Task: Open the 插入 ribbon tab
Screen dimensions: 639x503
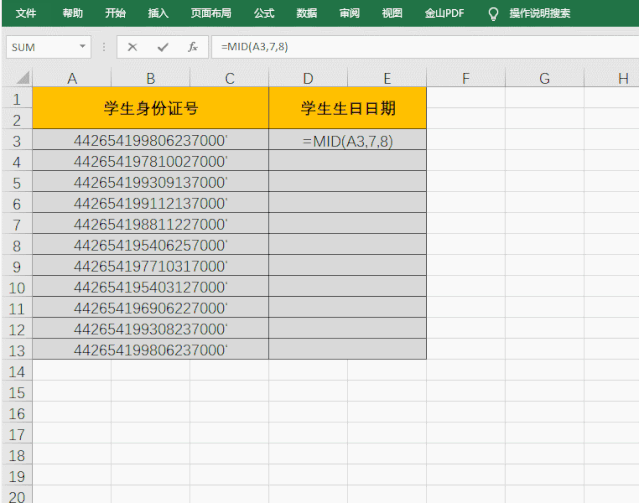Action: [158, 14]
